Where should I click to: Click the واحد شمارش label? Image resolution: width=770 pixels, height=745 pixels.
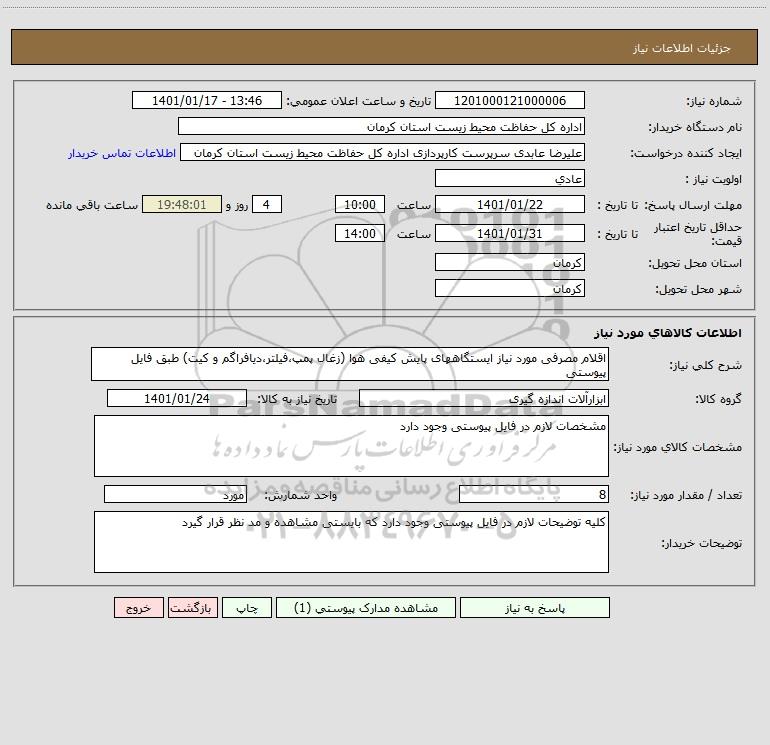[x=301, y=496]
